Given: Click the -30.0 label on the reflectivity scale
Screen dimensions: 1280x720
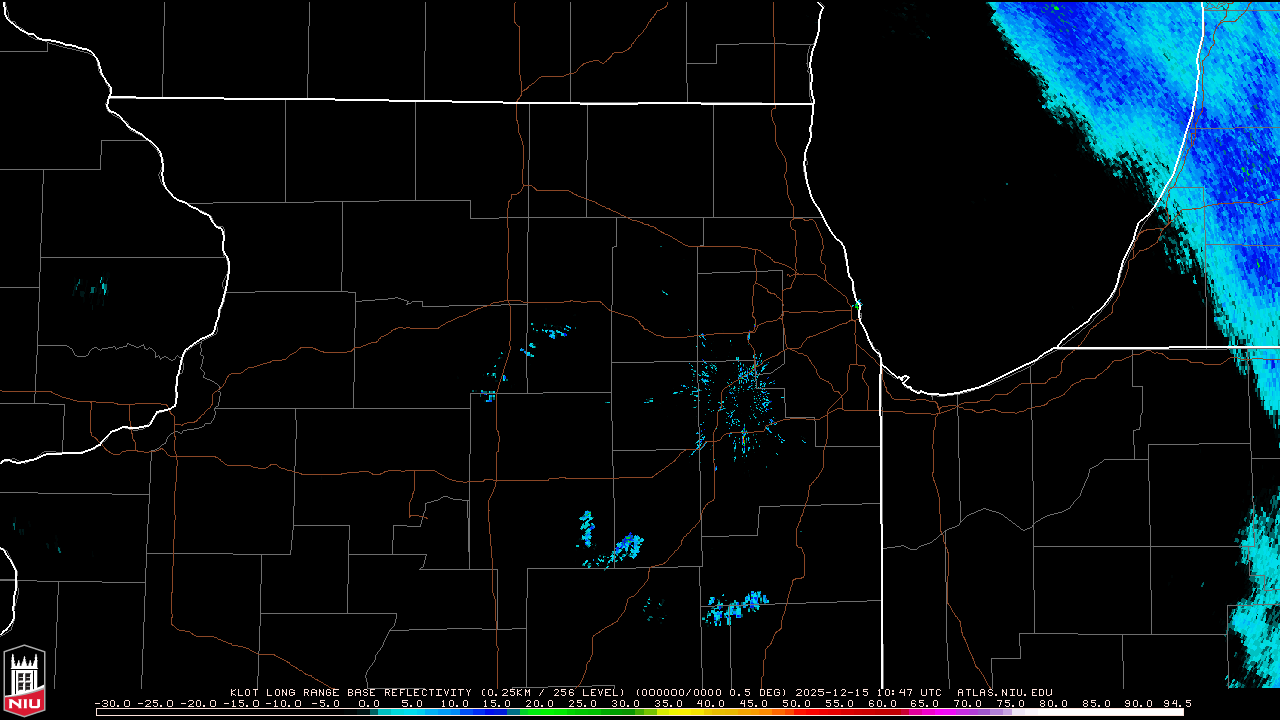Looking at the screenshot, I should pos(112,703).
